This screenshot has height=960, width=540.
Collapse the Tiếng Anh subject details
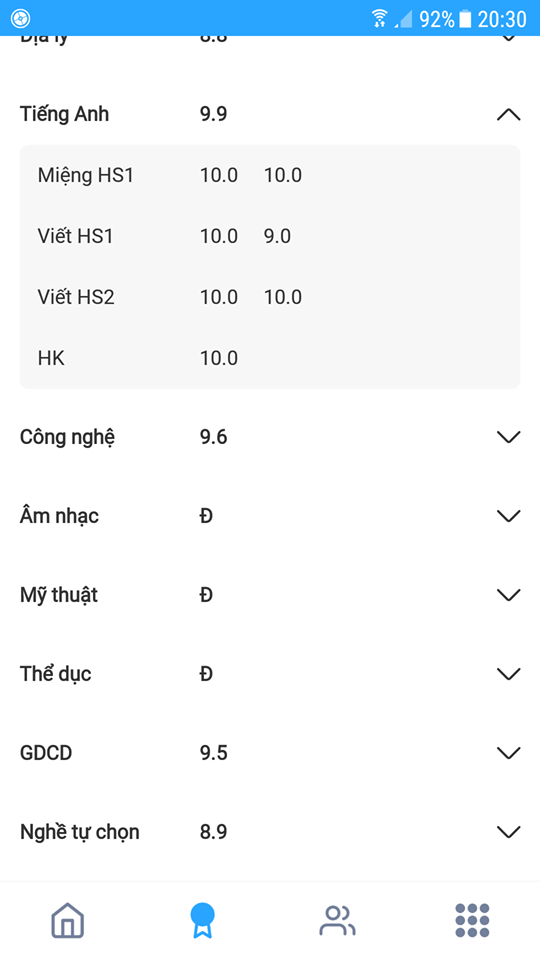[509, 114]
